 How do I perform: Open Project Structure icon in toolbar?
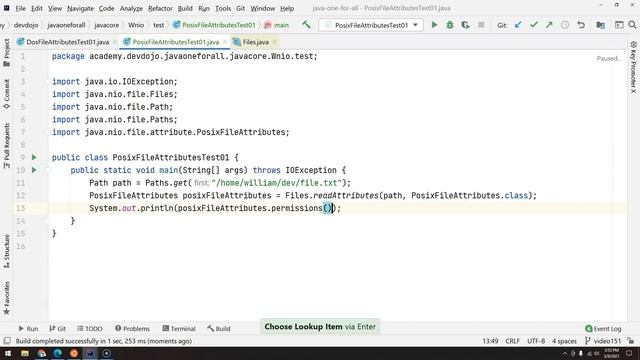click(600, 25)
